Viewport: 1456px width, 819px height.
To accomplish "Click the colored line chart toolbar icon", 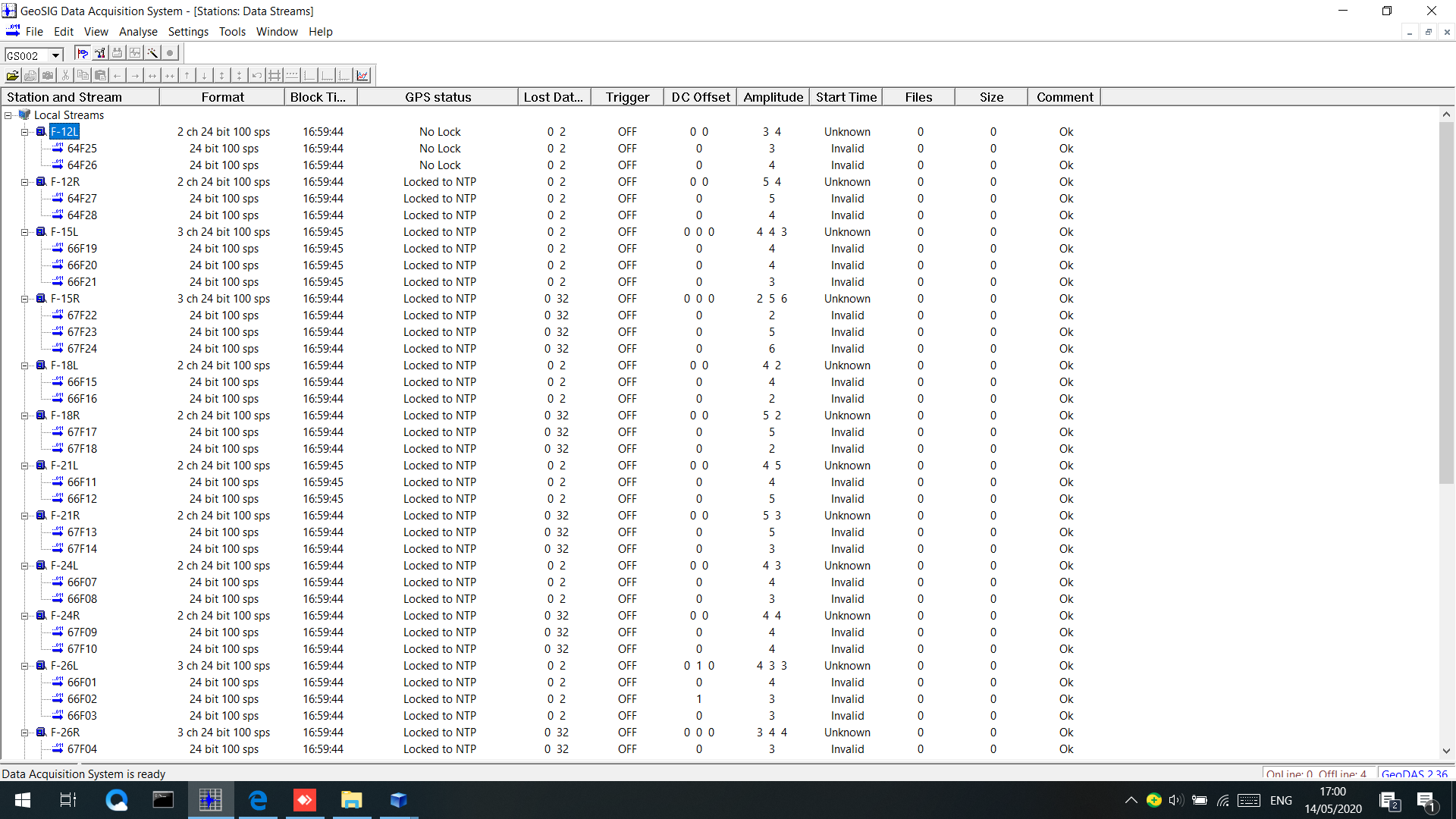I will point(362,75).
